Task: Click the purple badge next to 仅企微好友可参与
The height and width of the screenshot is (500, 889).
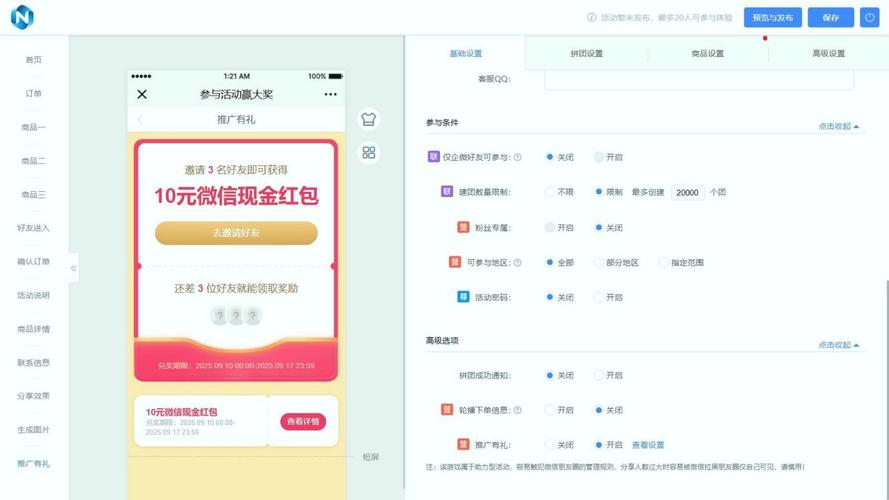Action: click(434, 156)
